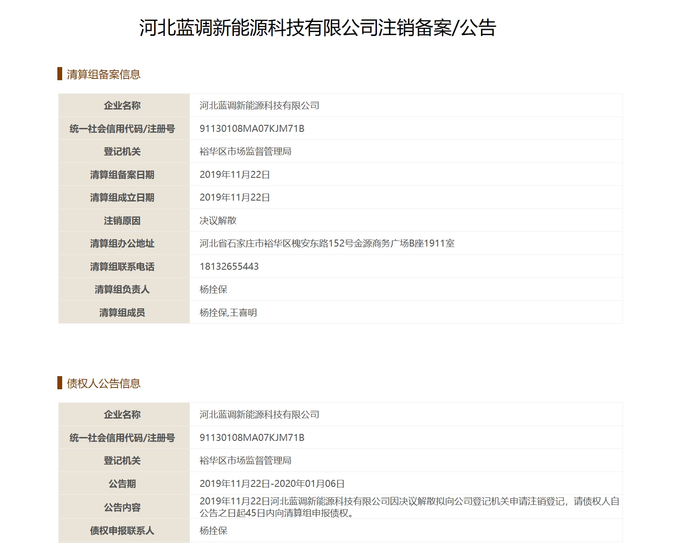
Task: Select the phone number 18132655443
Action: tap(229, 267)
